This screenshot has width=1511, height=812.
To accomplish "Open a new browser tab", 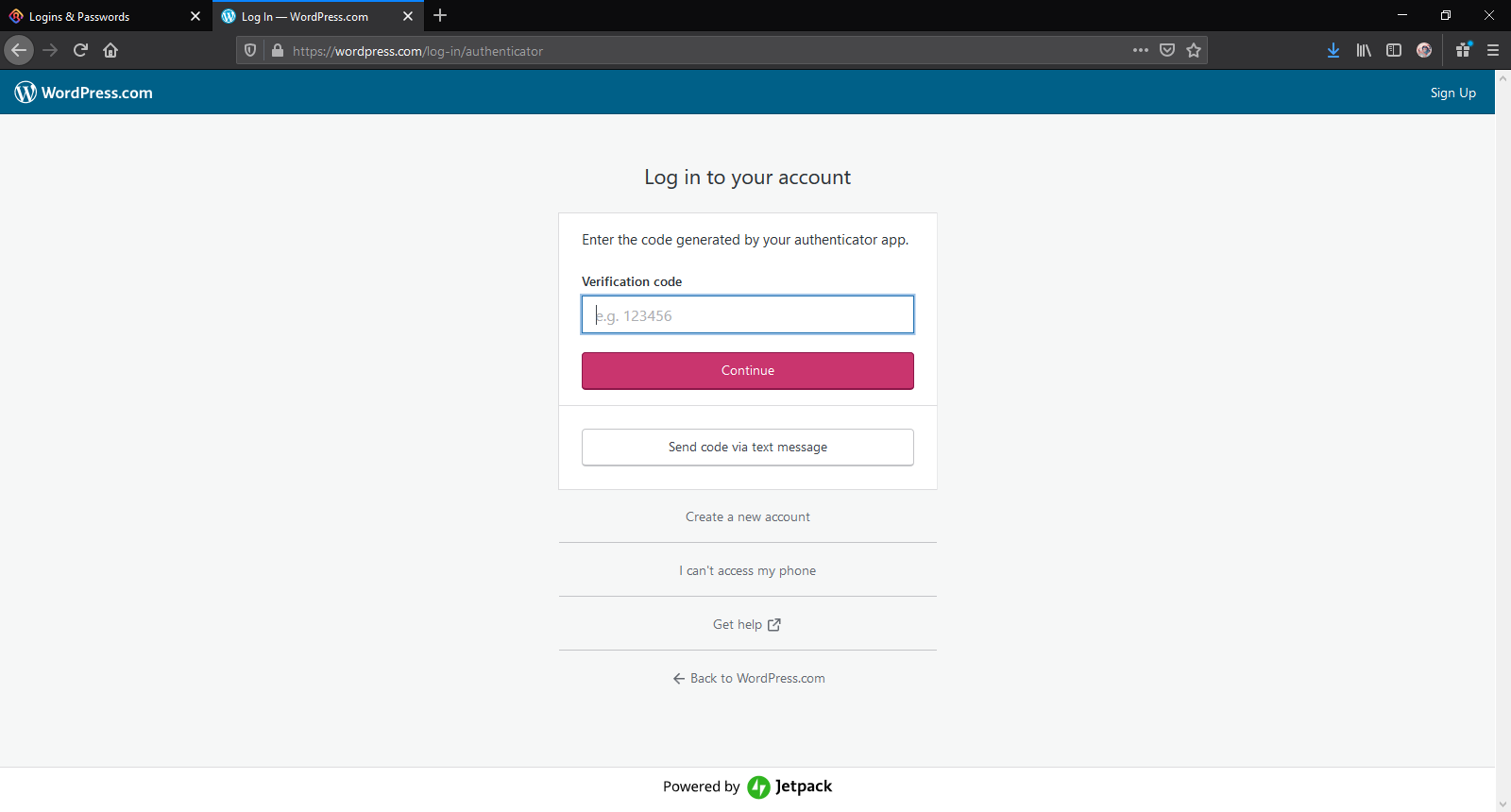I will click(440, 16).
